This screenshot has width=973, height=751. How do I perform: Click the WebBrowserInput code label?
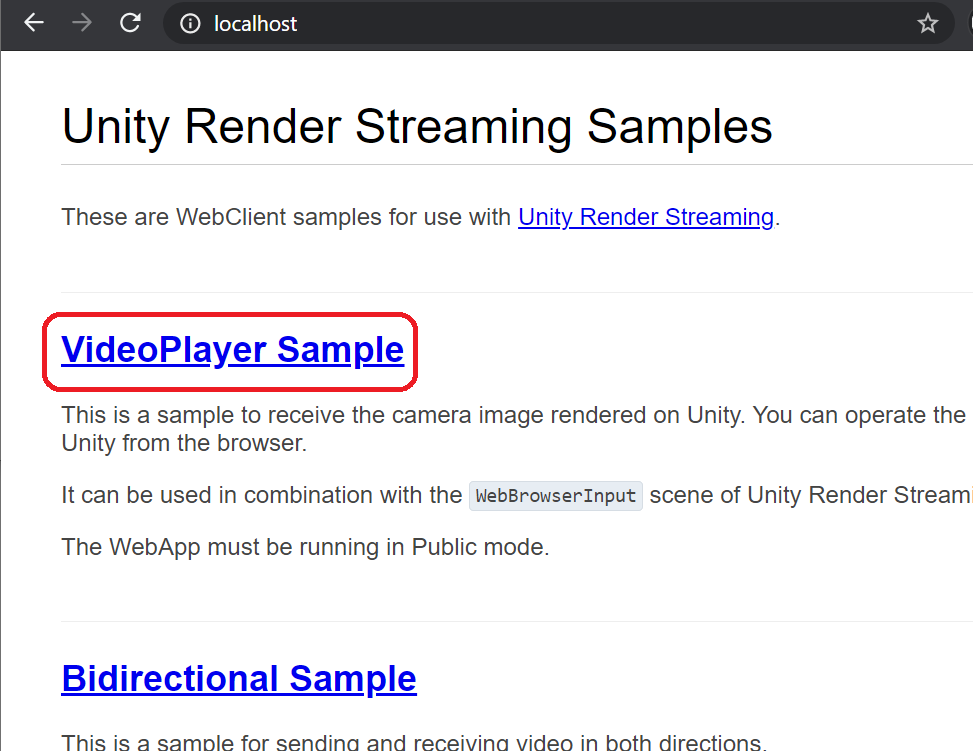point(556,496)
